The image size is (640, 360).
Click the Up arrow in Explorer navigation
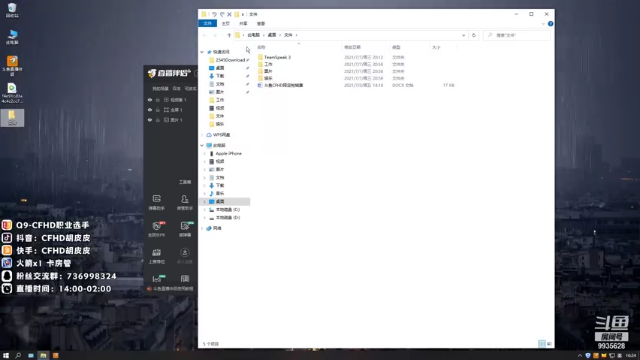(229, 36)
